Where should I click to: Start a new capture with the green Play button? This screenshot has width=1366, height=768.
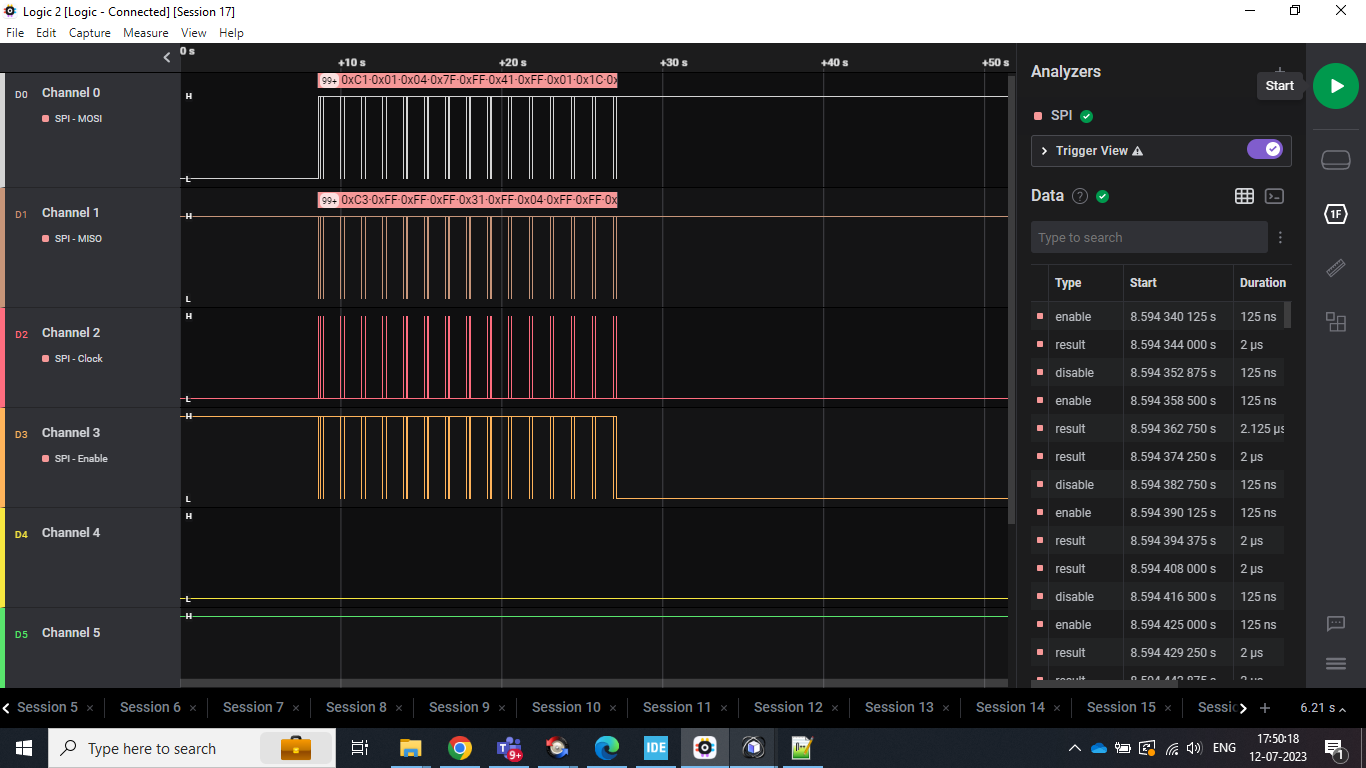1335,86
